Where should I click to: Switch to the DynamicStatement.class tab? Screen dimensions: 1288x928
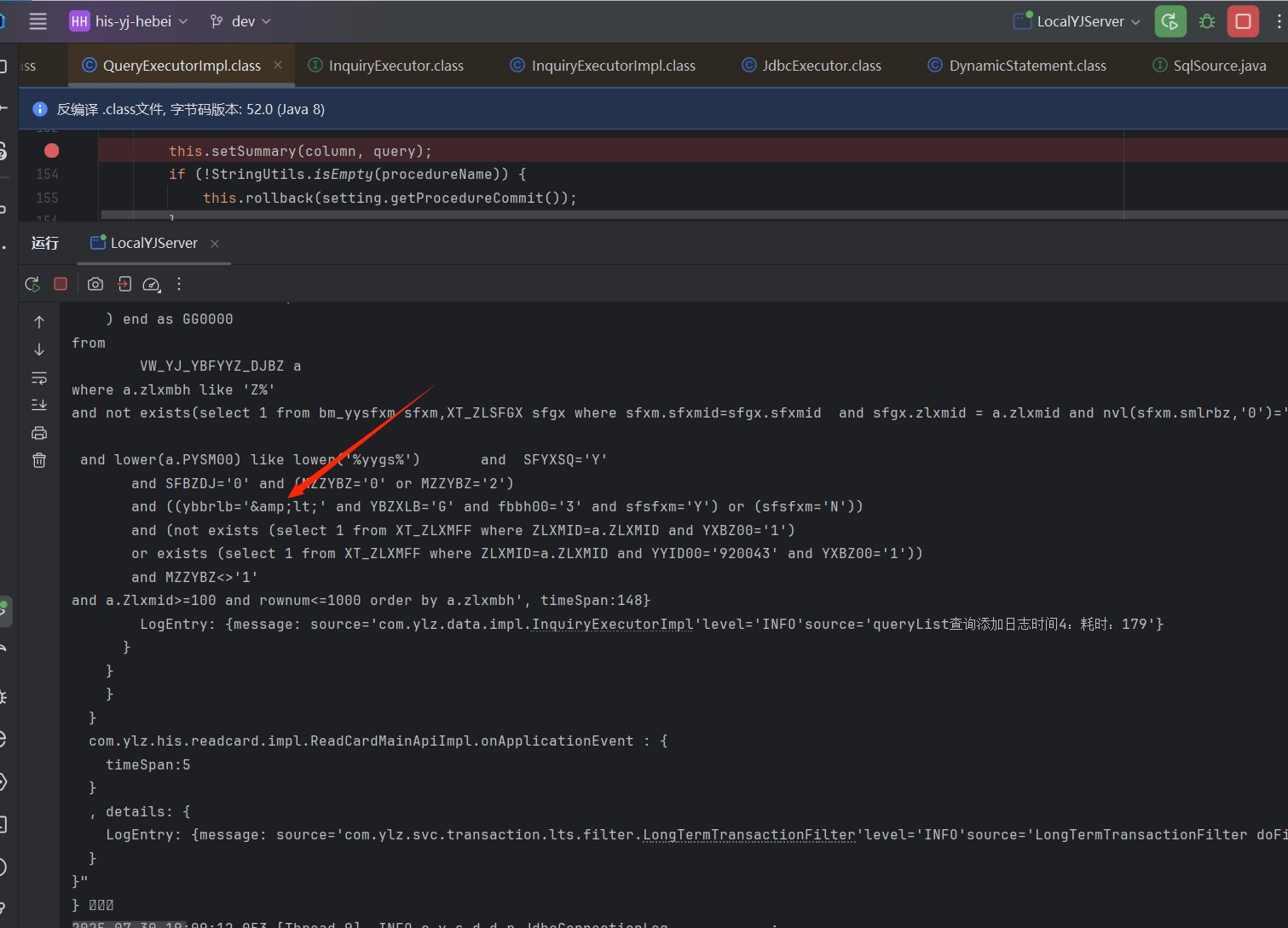click(1027, 66)
